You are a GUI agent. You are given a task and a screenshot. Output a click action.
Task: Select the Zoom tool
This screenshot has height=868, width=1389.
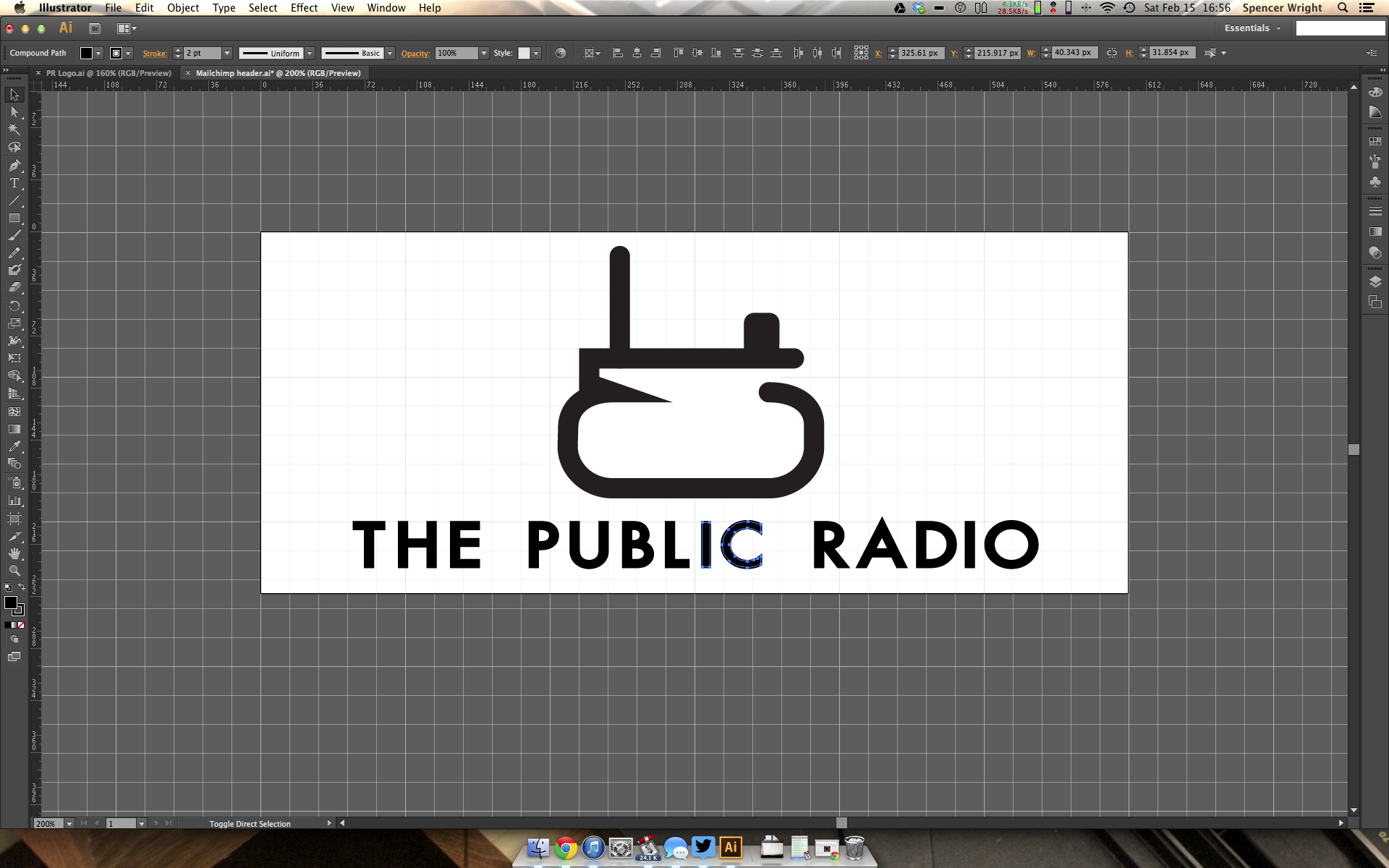pos(14,571)
